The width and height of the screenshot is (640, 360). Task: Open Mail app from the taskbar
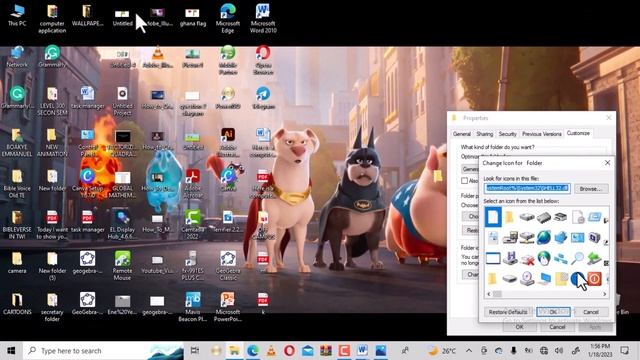[x=308, y=351]
